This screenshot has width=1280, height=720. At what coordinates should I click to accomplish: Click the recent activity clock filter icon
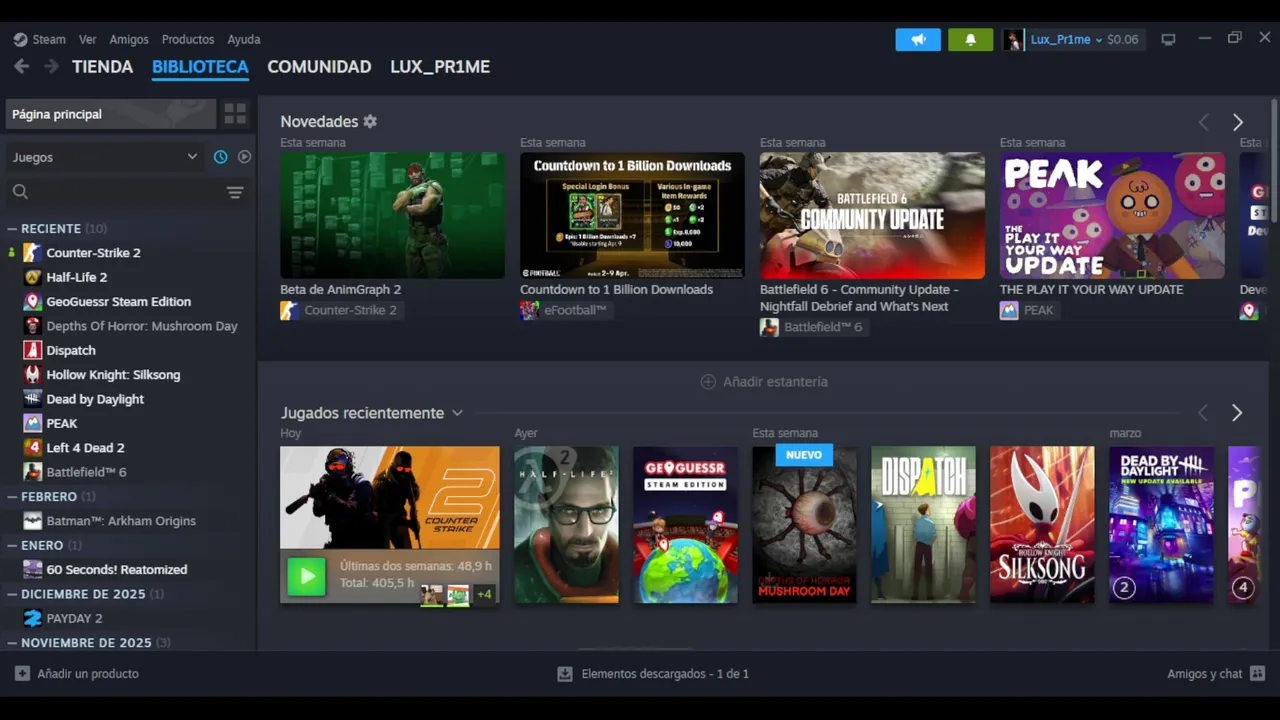220,157
